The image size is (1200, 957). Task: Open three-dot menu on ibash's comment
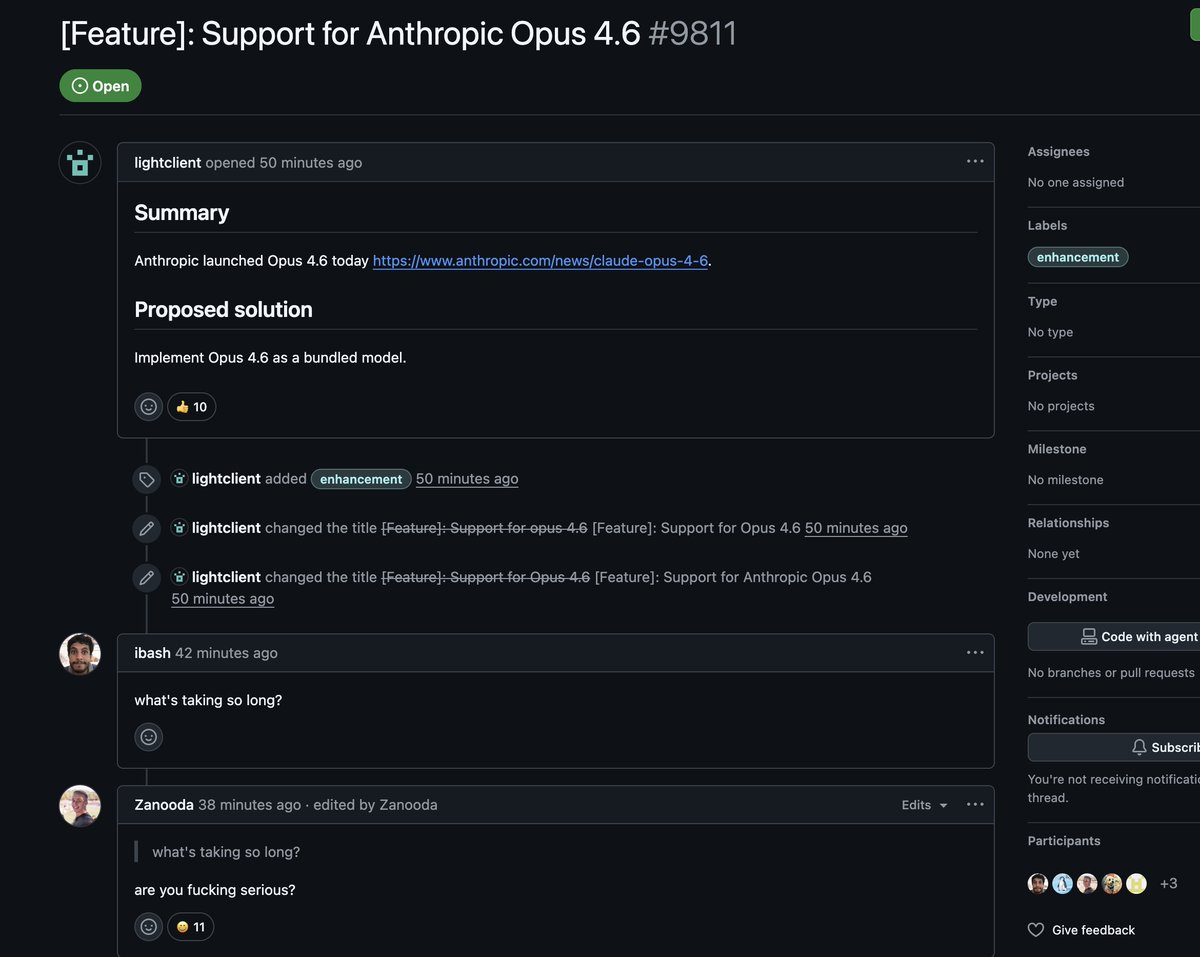tap(975, 653)
